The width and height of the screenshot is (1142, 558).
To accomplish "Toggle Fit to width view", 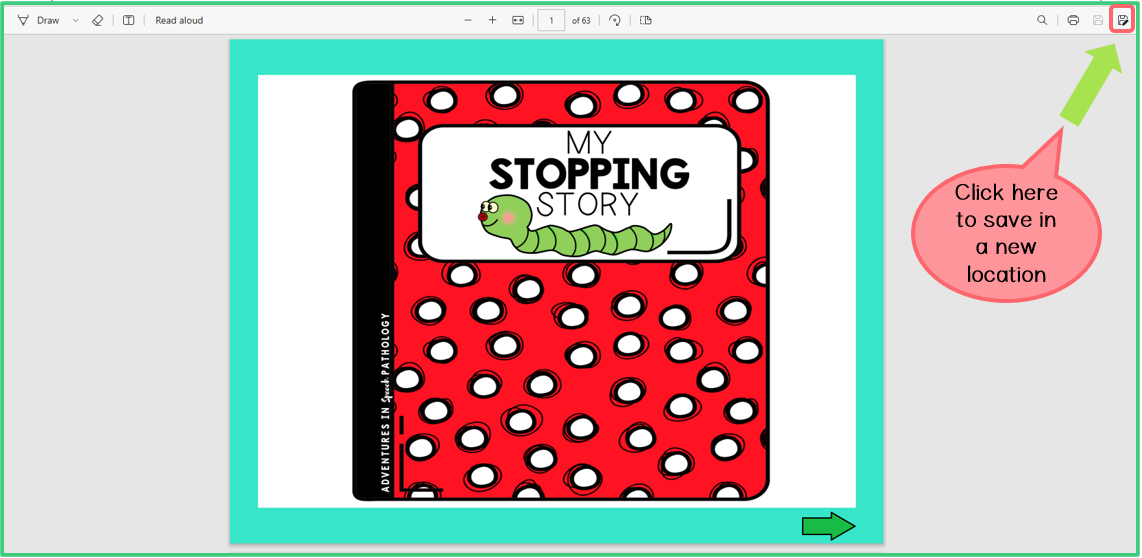I will click(517, 20).
